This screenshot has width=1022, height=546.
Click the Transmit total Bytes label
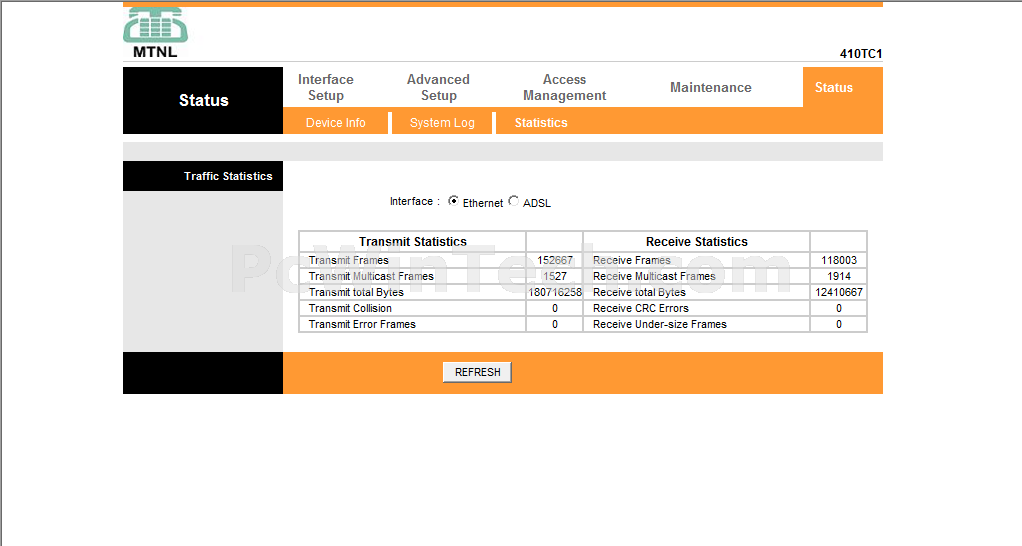coord(357,292)
